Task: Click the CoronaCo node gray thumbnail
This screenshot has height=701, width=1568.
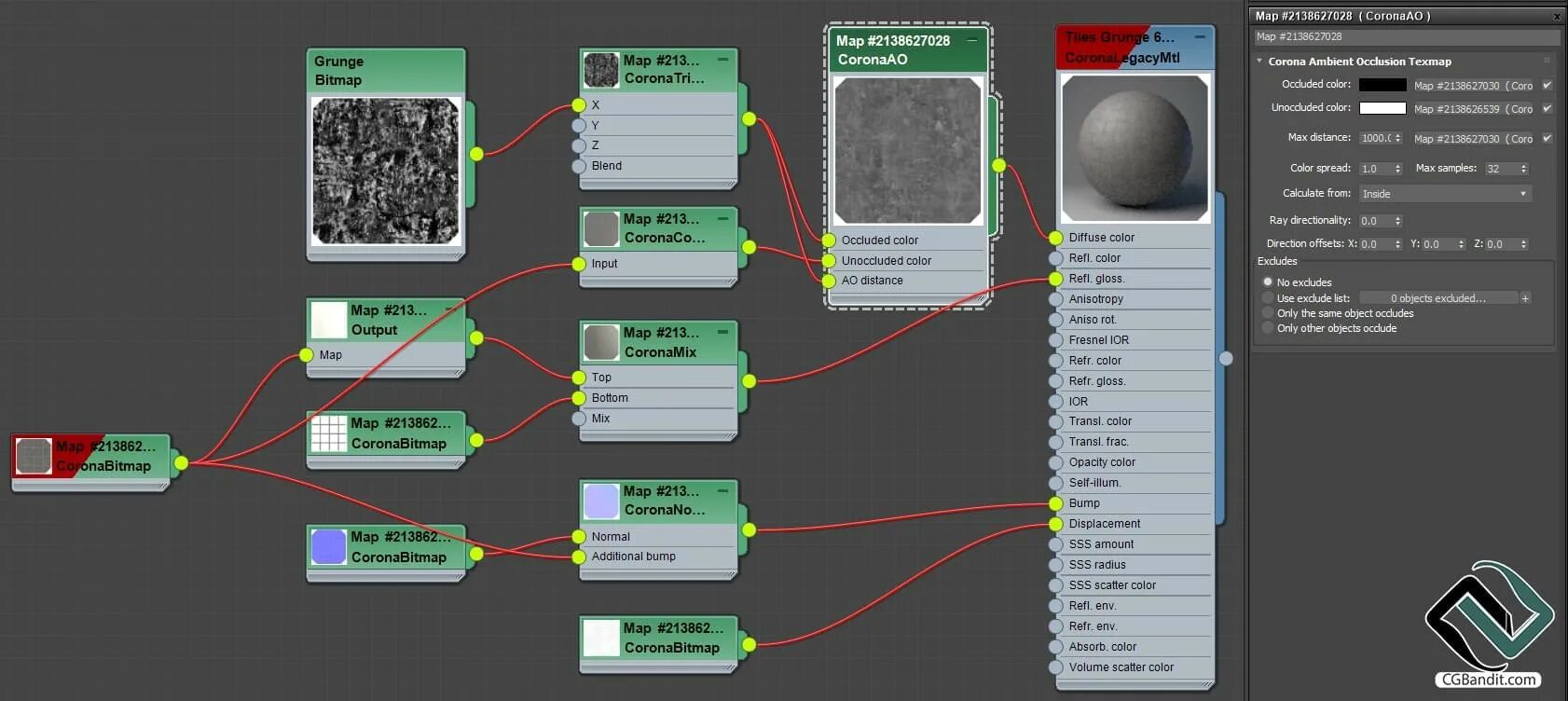Action: (x=601, y=228)
